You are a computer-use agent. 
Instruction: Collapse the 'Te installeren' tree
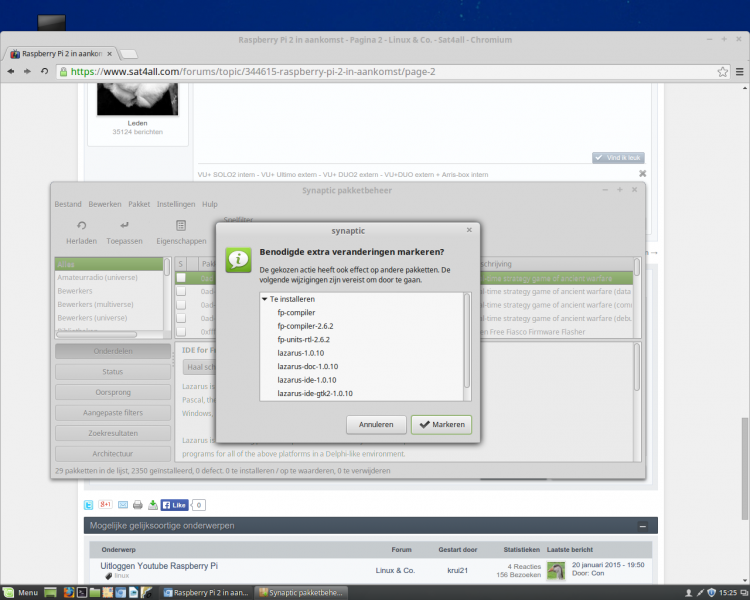tap(264, 299)
